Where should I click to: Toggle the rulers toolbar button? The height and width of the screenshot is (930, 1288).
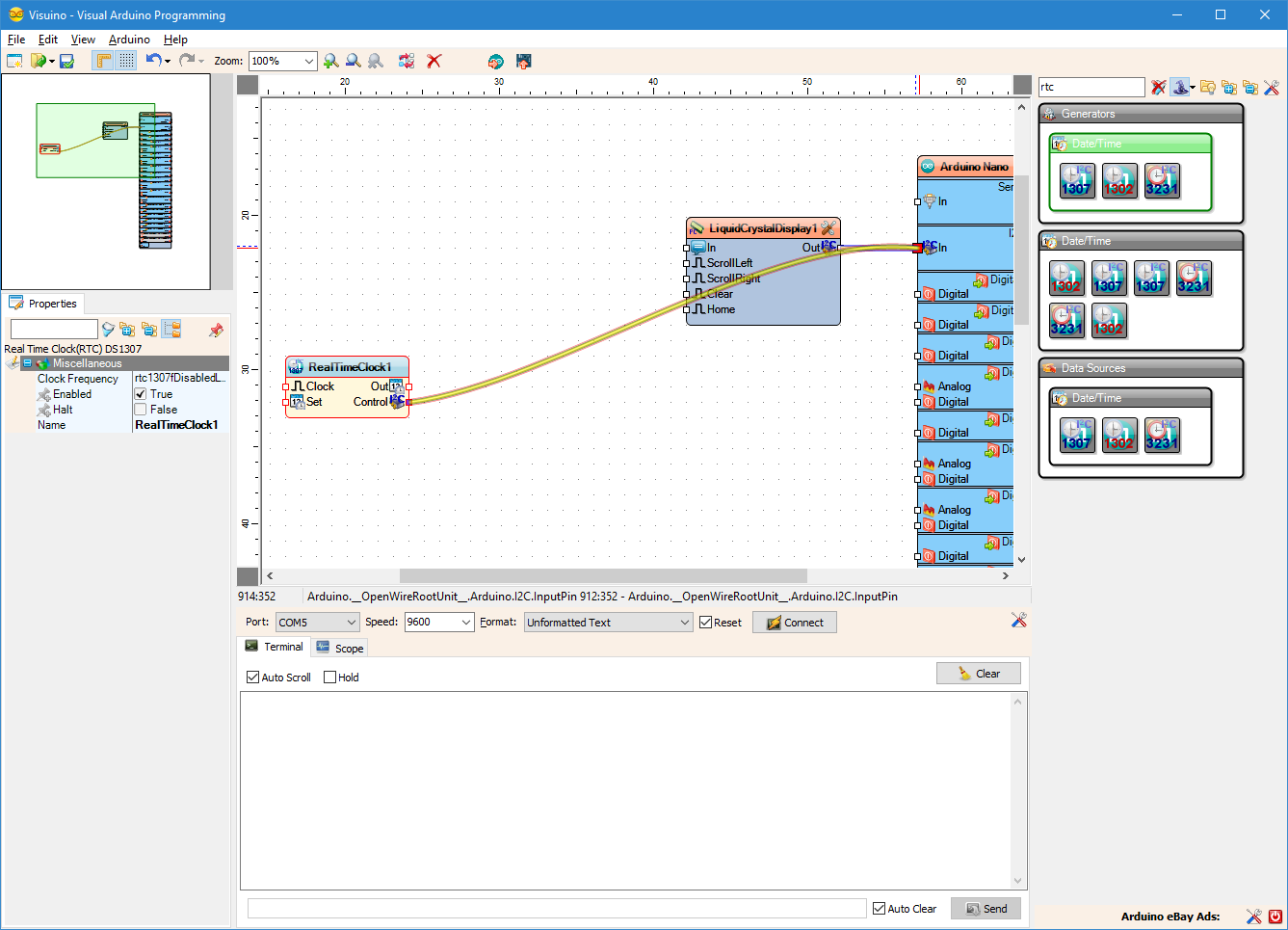tap(103, 61)
